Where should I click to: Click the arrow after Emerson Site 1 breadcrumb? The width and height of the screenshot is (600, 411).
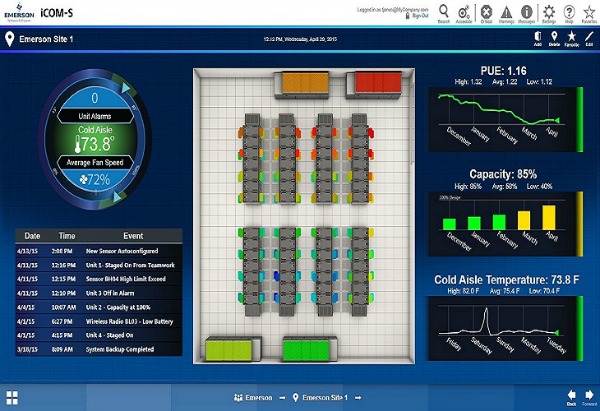358,398
